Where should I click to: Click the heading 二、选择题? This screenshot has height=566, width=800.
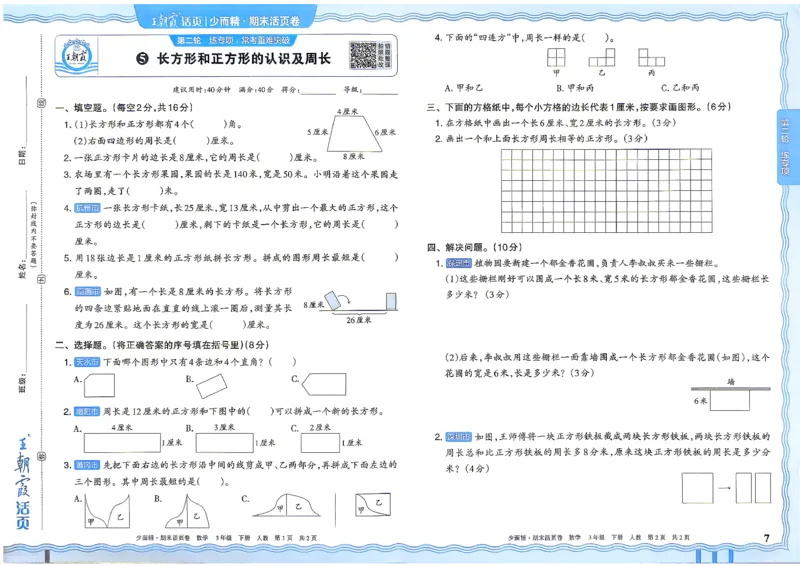pyautogui.click(x=162, y=345)
